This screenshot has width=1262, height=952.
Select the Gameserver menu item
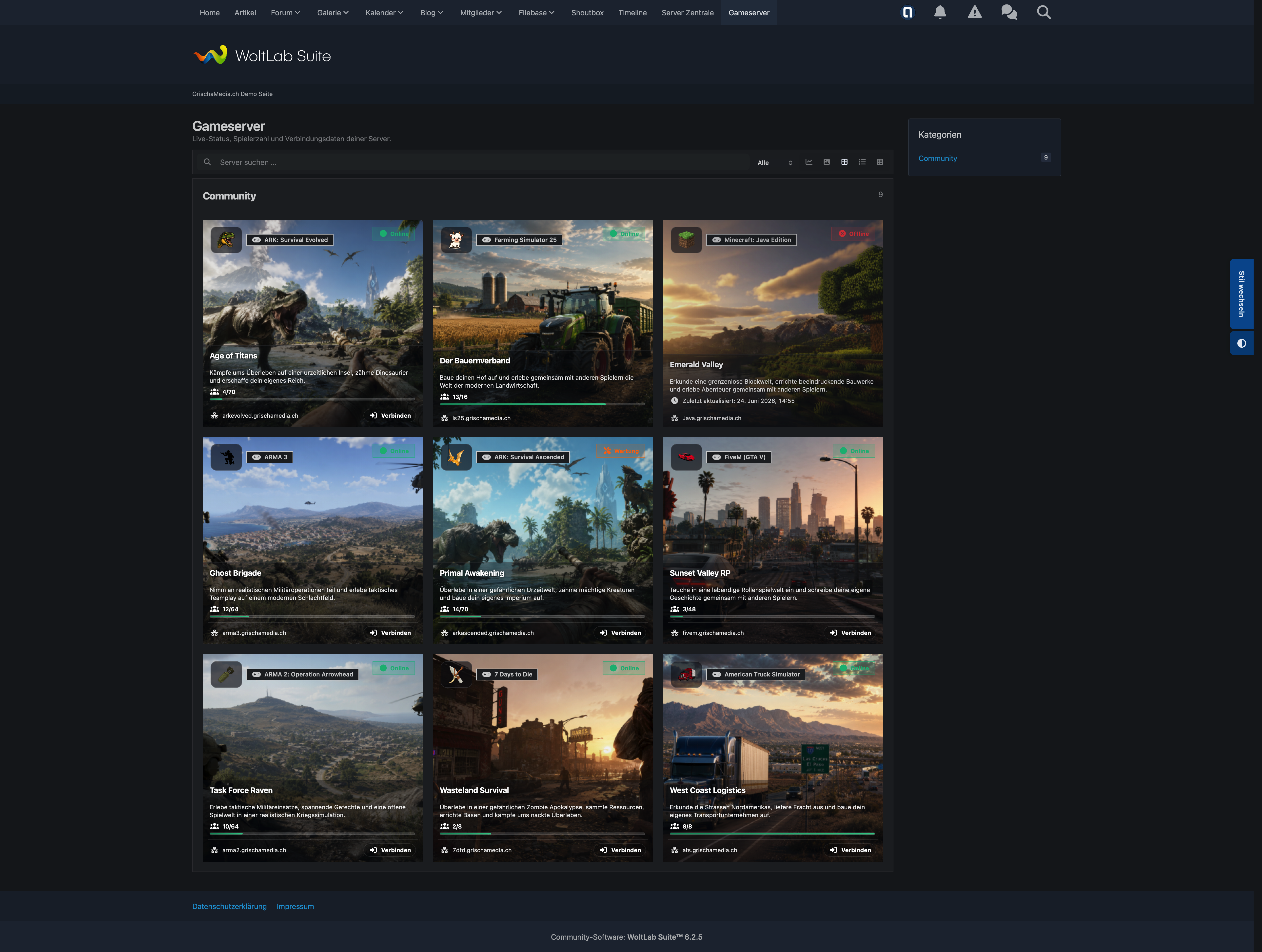point(749,13)
